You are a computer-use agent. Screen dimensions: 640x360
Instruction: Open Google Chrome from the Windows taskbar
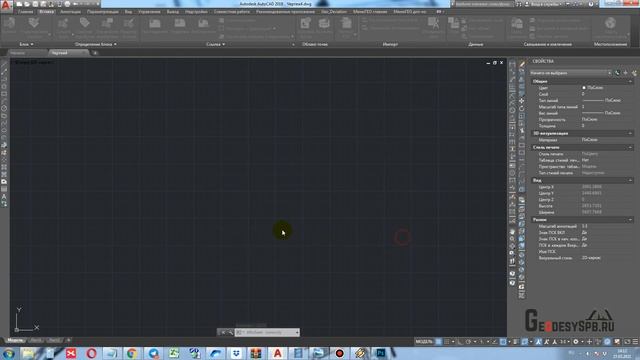(131, 353)
